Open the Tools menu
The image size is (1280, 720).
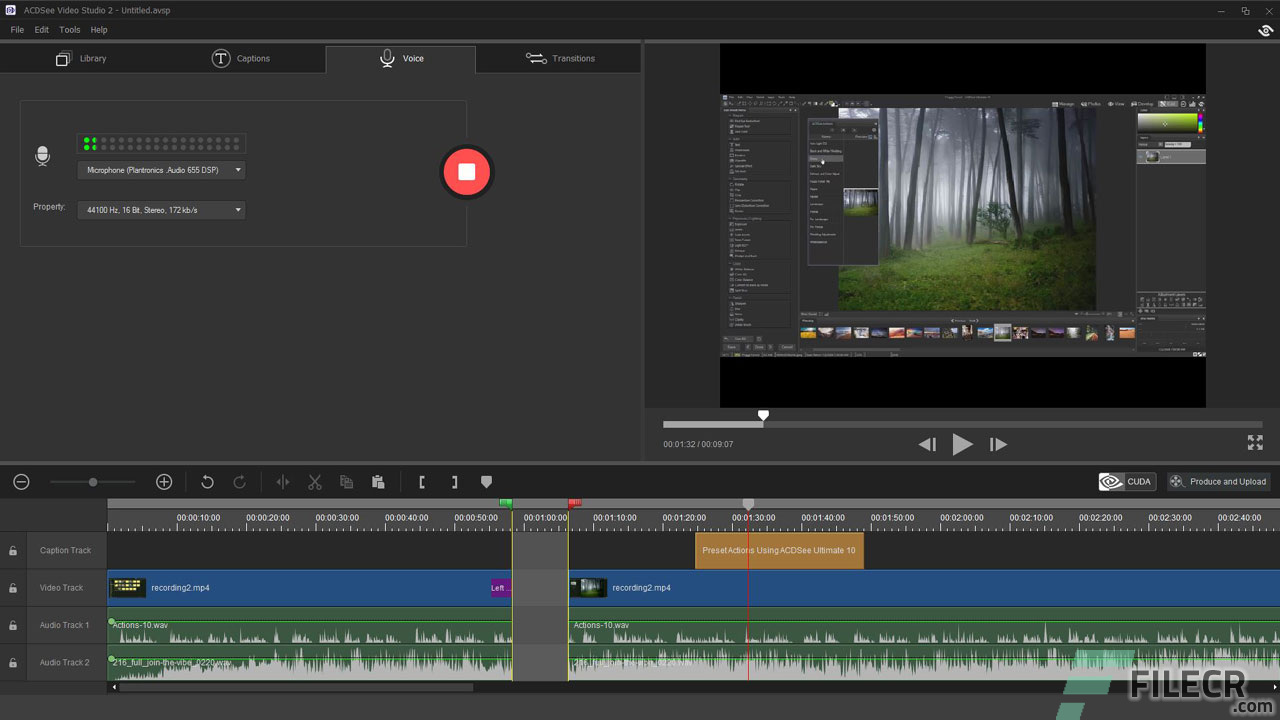[x=69, y=30]
